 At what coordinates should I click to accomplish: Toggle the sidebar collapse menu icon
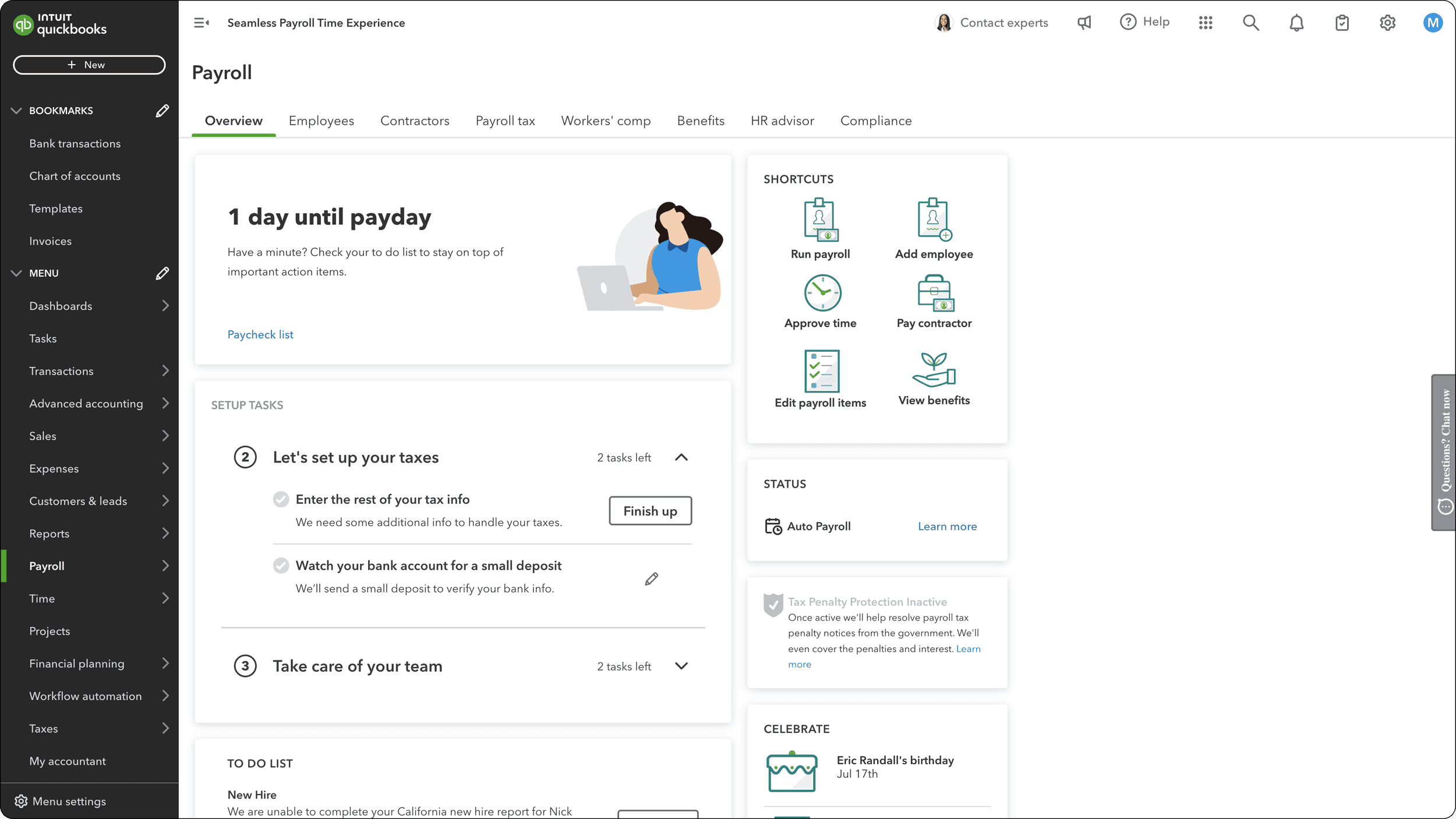pyautogui.click(x=202, y=23)
